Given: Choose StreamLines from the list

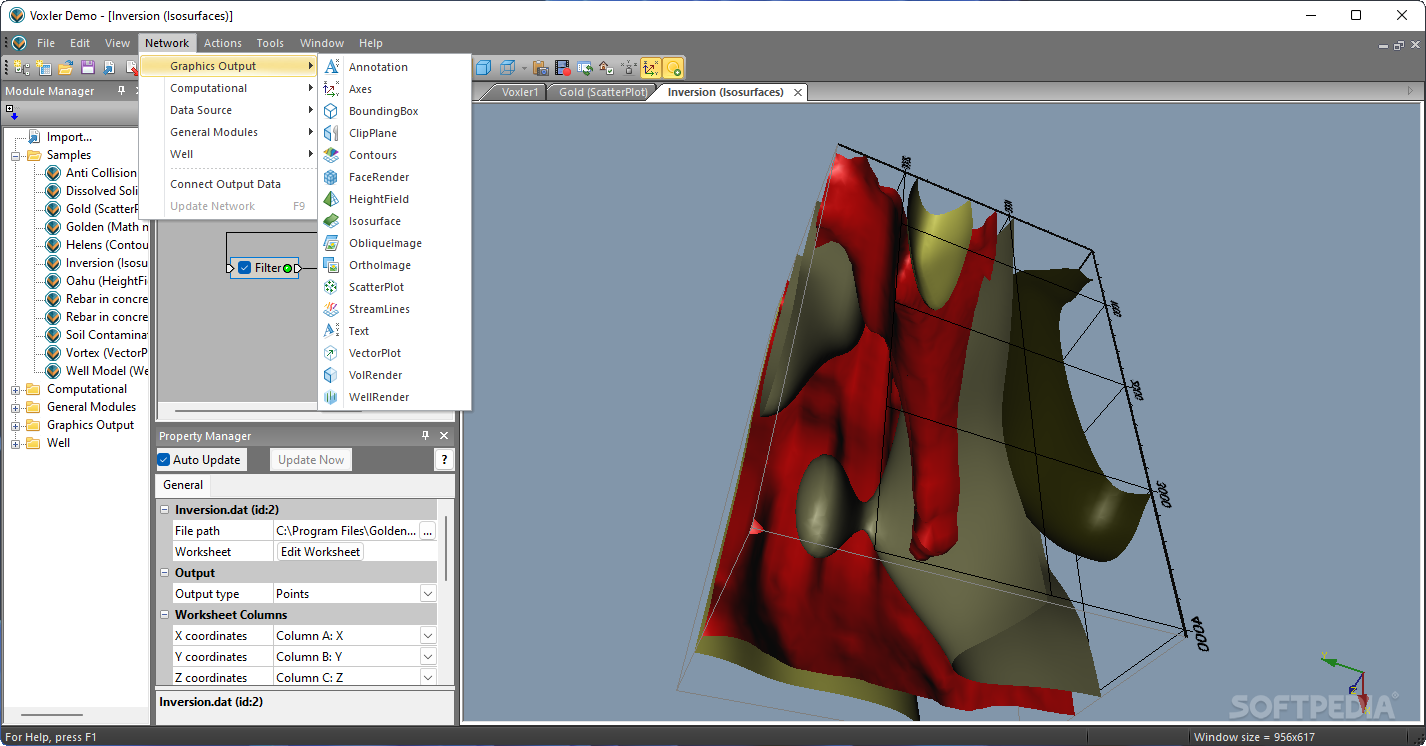Looking at the screenshot, I should [394, 309].
